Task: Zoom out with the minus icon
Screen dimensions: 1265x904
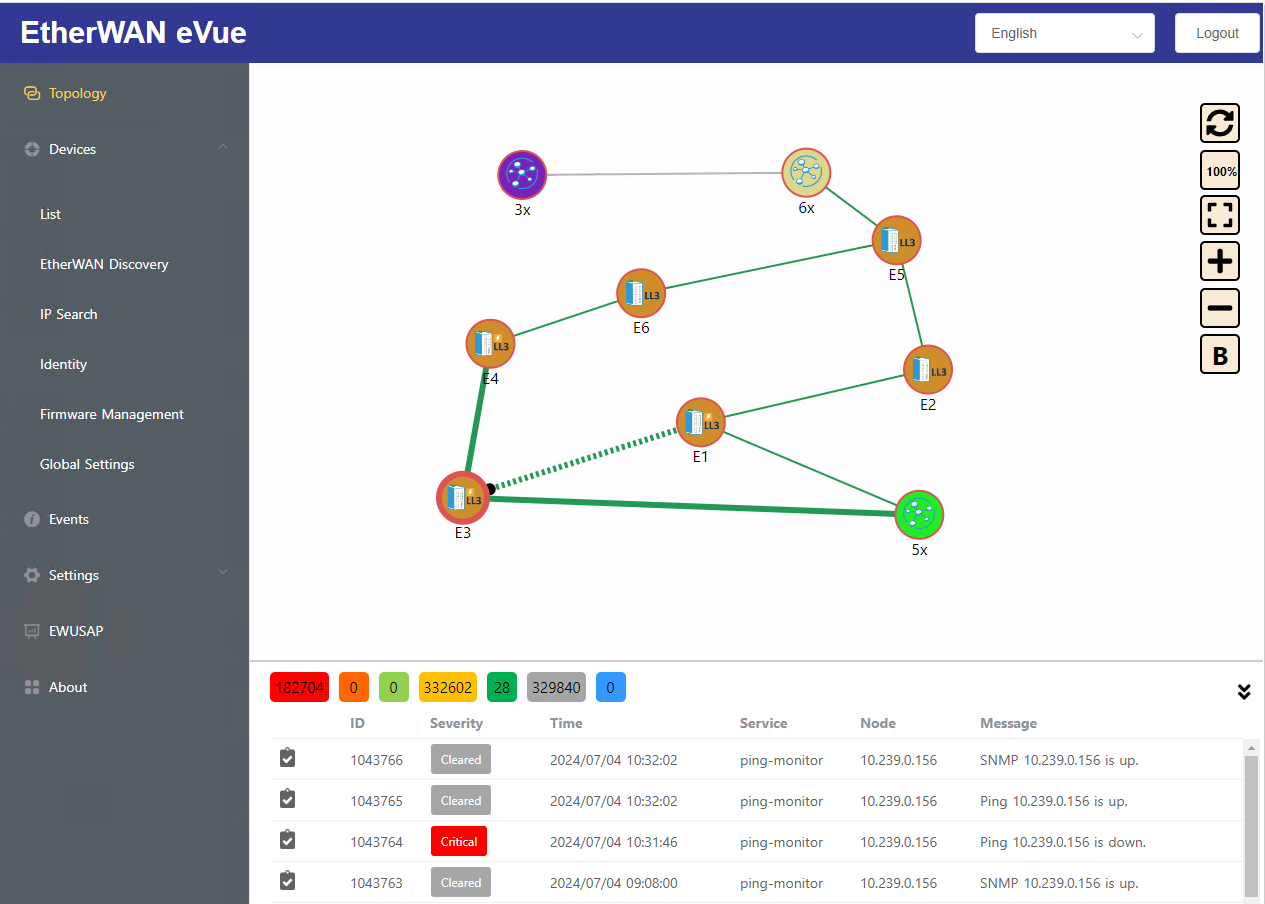Action: pyautogui.click(x=1219, y=308)
